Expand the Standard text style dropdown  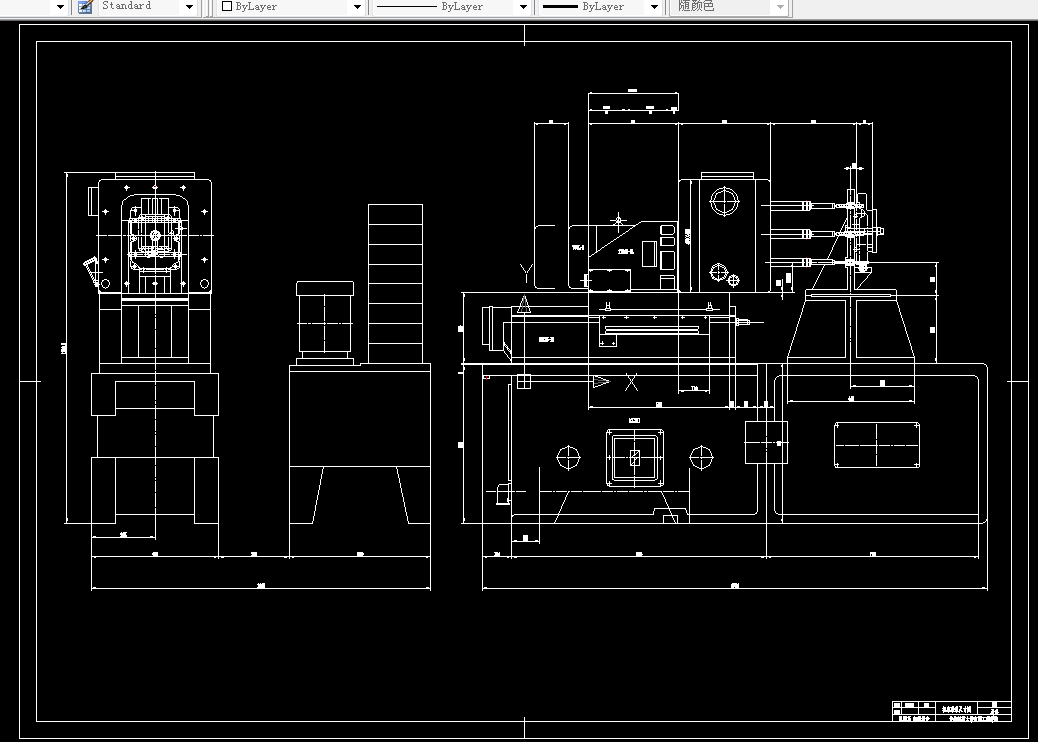pos(189,7)
